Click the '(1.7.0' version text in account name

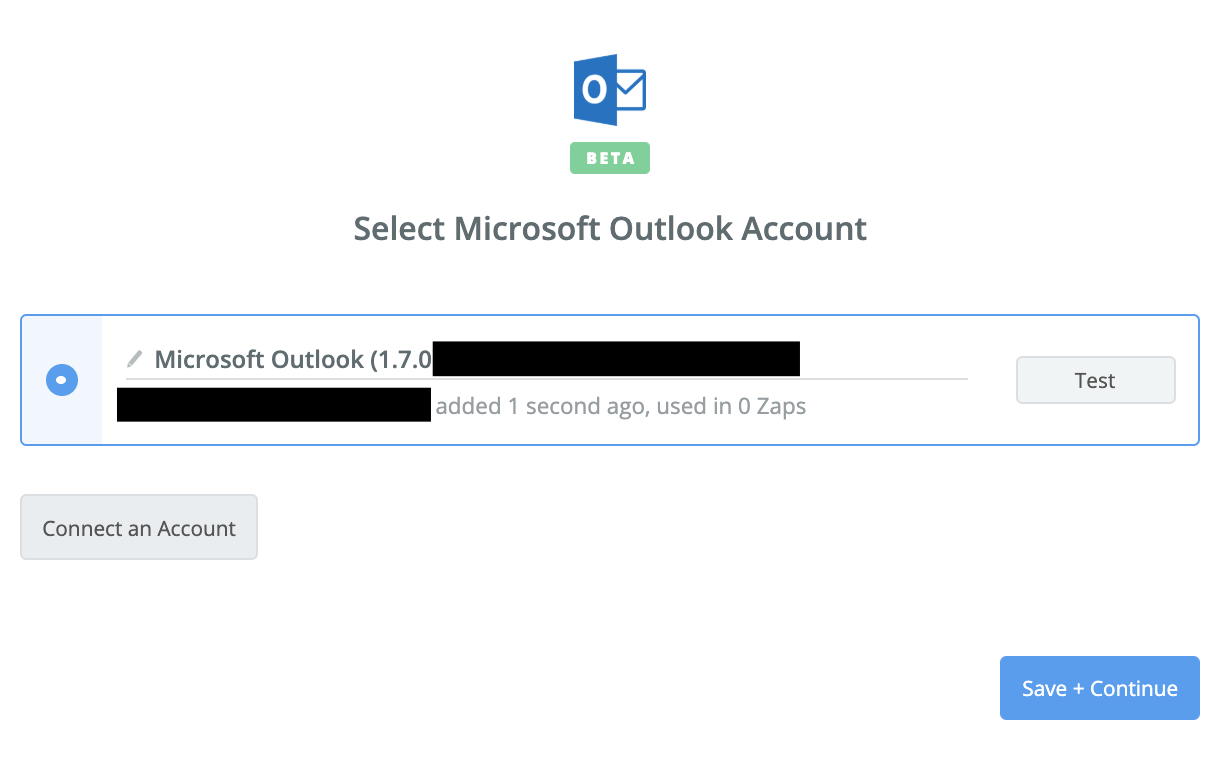pyautogui.click(x=400, y=359)
